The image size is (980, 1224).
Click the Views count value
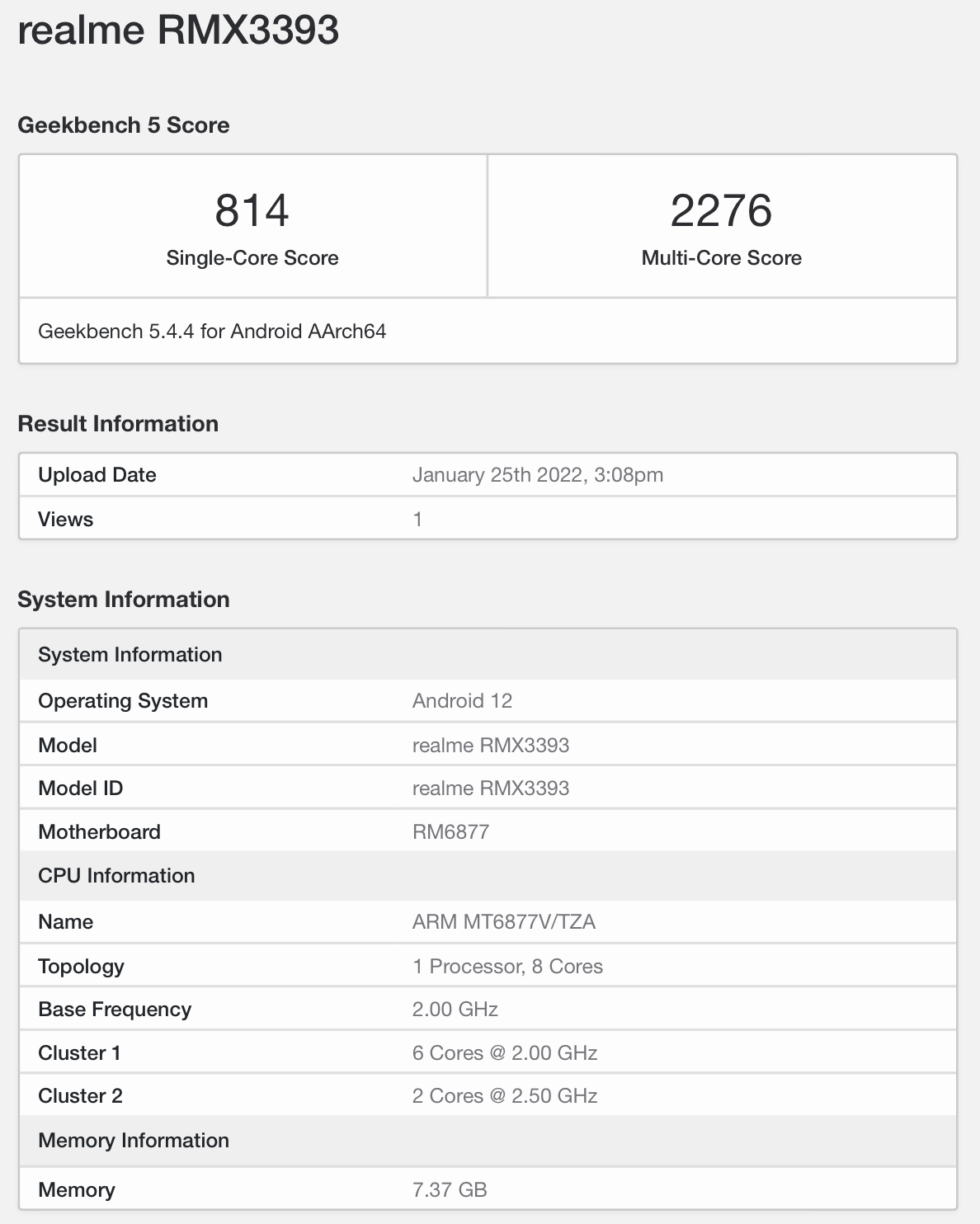[417, 520]
